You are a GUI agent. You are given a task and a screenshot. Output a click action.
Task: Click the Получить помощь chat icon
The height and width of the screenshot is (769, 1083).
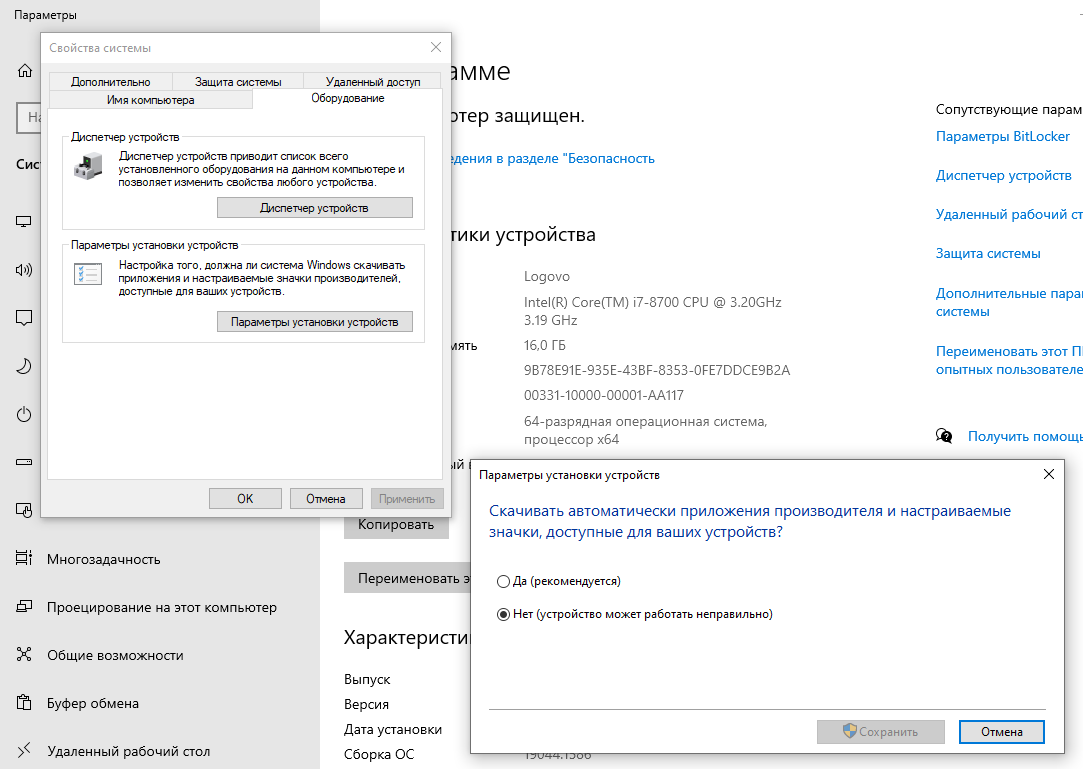[x=944, y=436]
